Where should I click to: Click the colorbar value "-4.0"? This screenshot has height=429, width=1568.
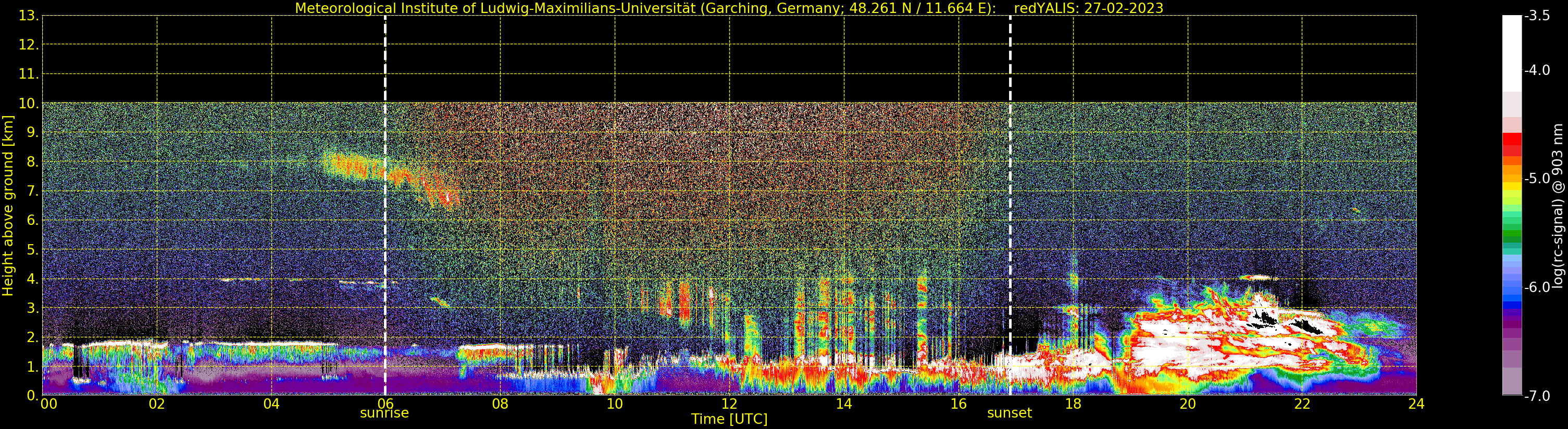pos(1537,70)
